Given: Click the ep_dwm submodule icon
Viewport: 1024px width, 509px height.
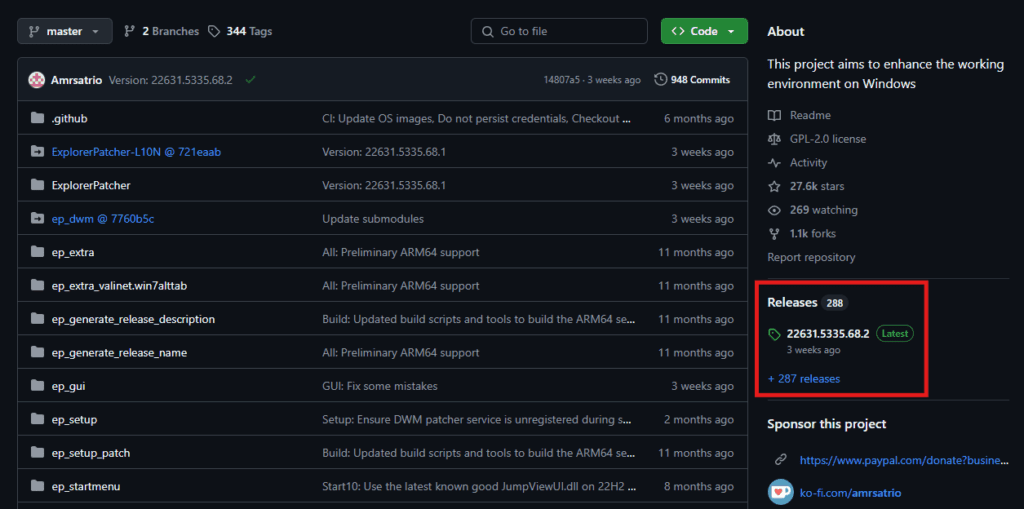Looking at the screenshot, I should point(37,219).
